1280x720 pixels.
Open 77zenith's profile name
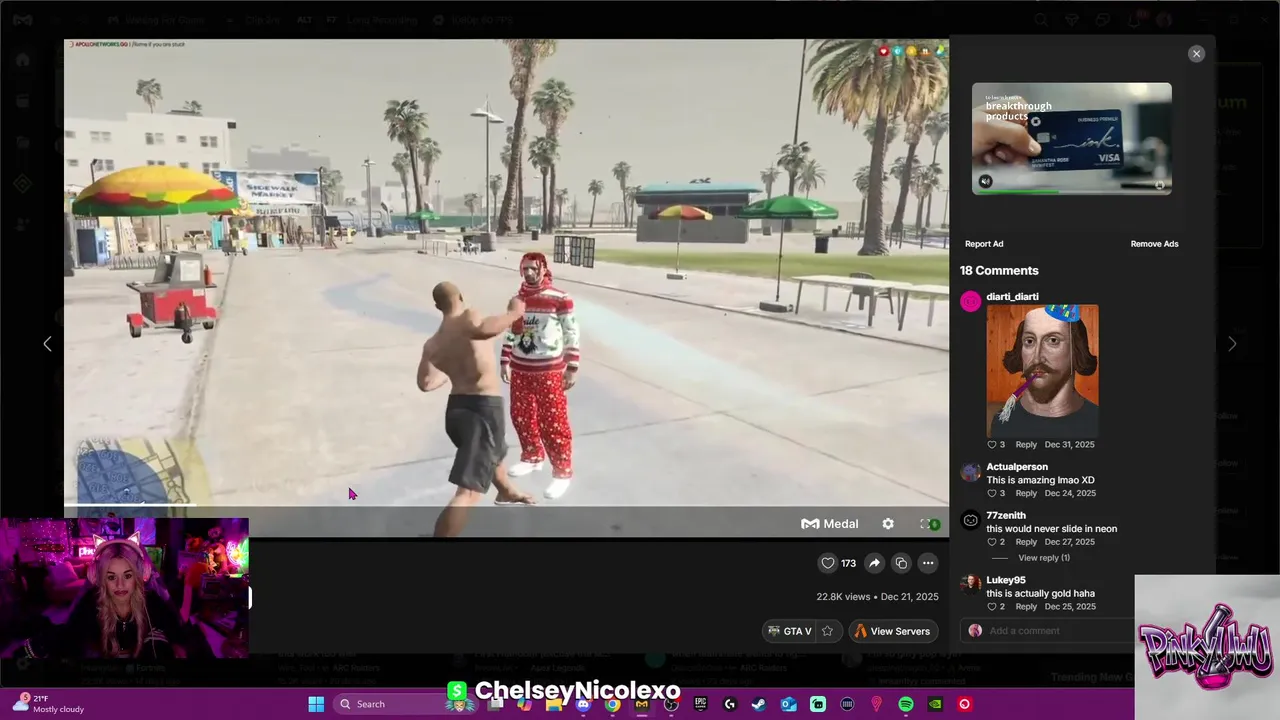pos(1006,516)
